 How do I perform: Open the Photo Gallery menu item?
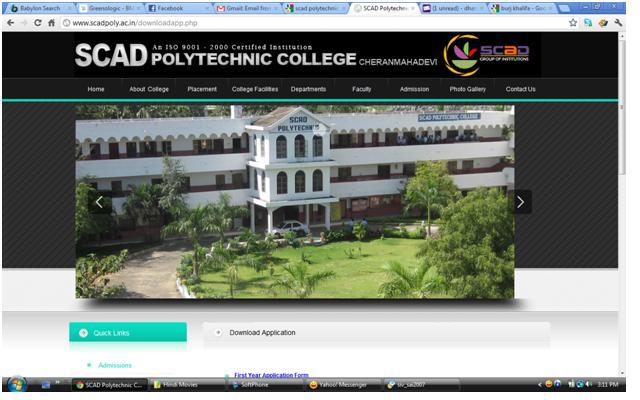click(467, 89)
